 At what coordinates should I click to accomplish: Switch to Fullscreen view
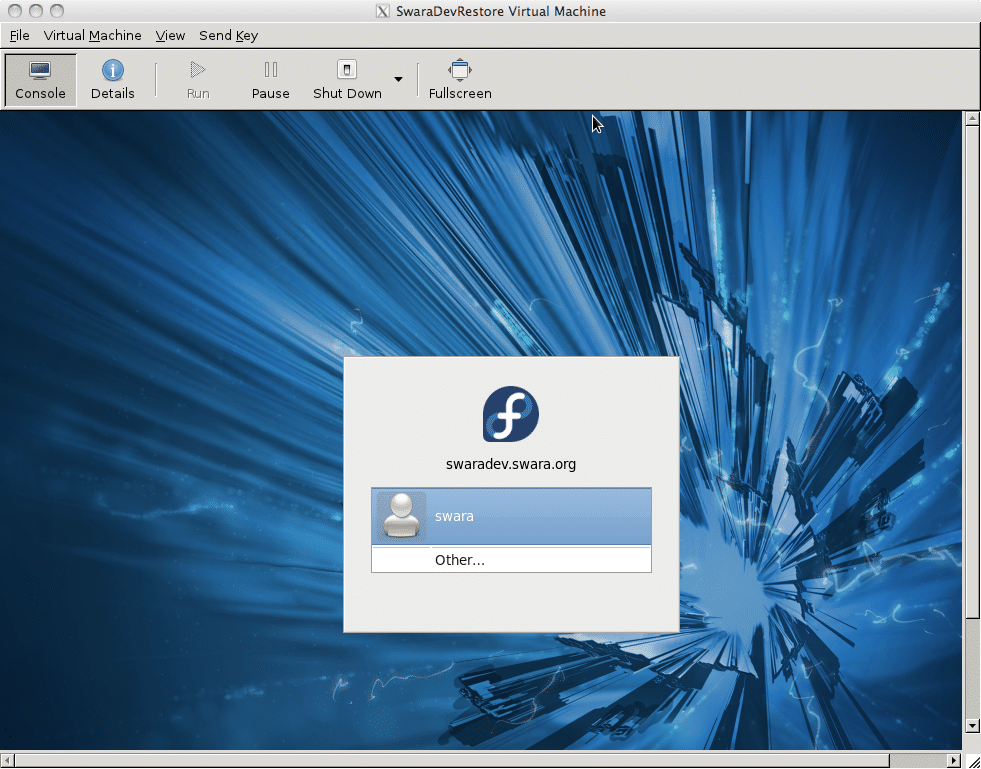(x=459, y=71)
